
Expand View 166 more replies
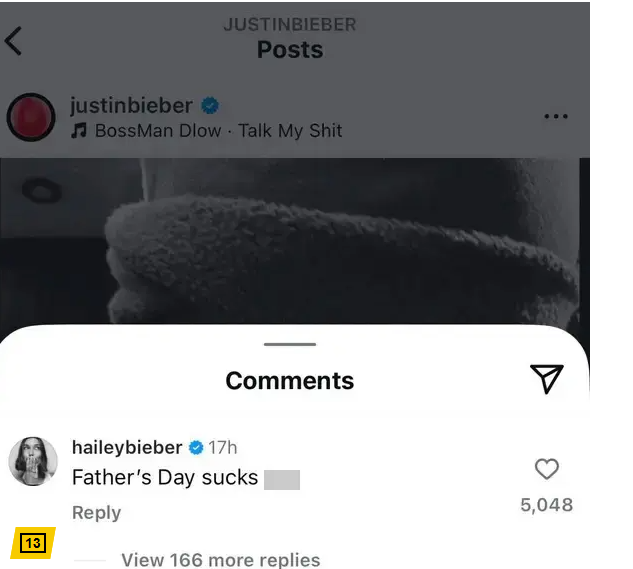coord(221,560)
